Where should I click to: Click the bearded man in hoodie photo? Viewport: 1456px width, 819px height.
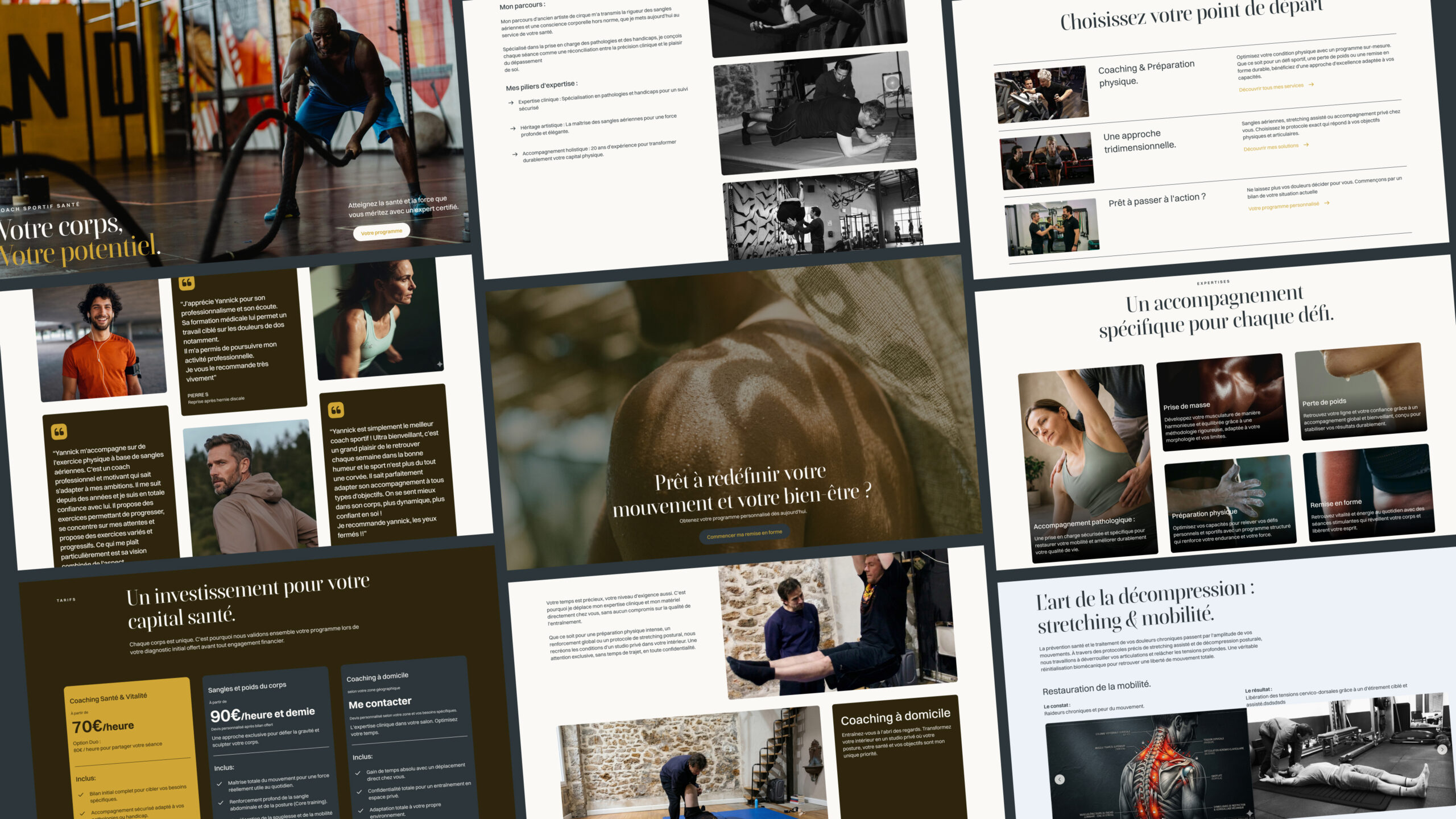(x=250, y=487)
